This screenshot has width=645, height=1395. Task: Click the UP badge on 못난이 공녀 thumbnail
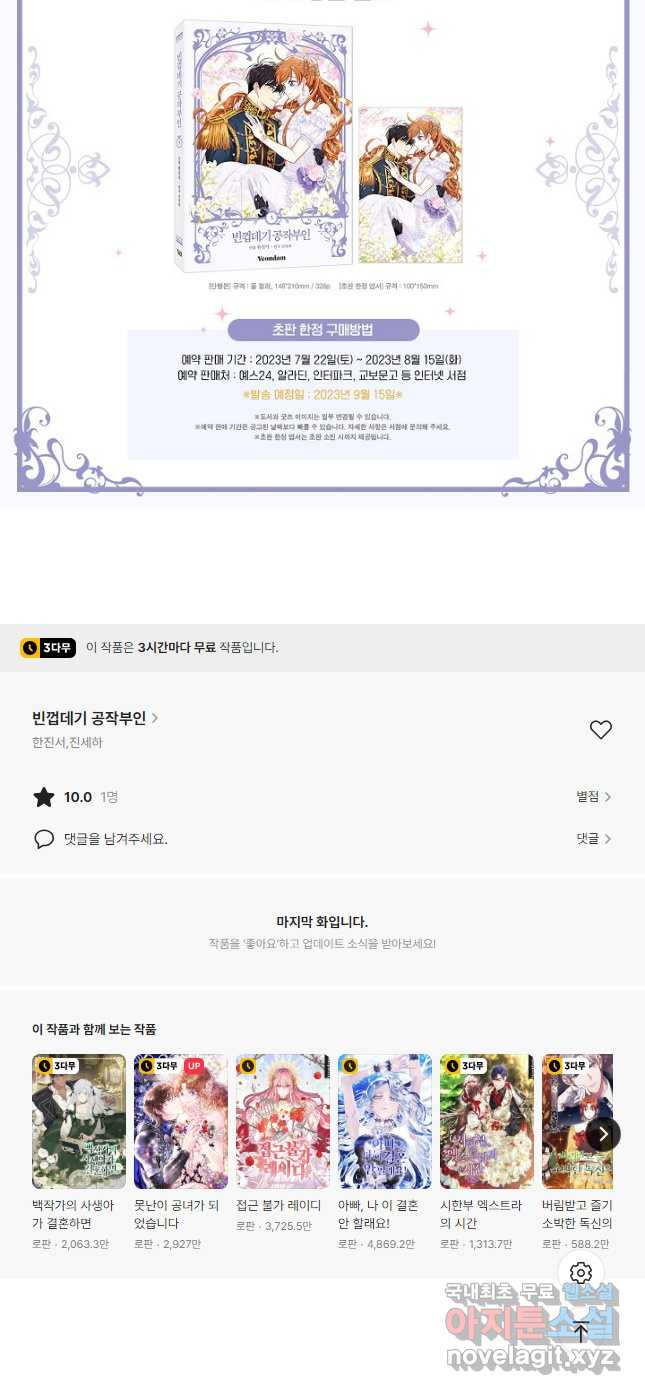click(194, 1065)
